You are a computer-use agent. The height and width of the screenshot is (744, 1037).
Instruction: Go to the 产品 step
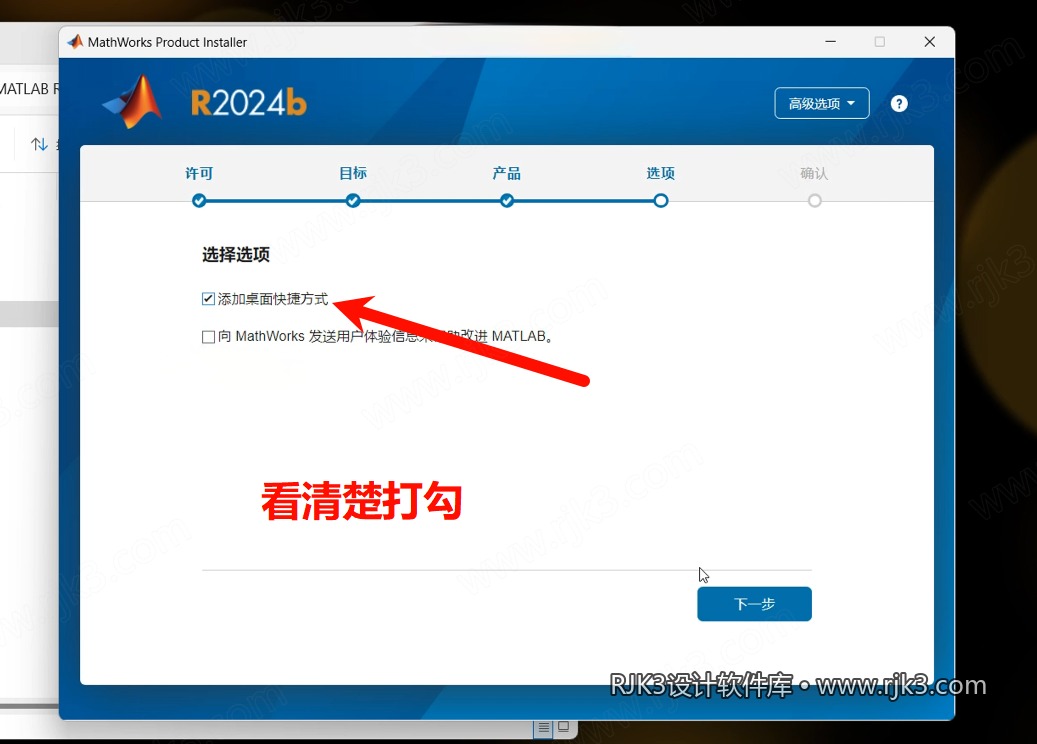point(507,173)
